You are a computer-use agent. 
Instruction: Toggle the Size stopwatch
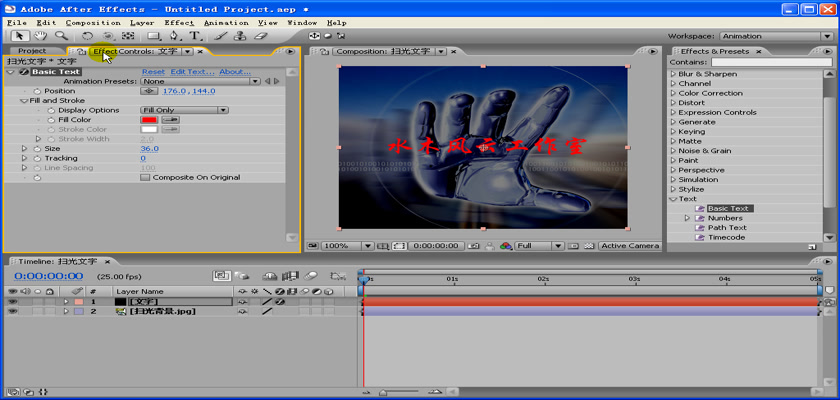[37, 149]
